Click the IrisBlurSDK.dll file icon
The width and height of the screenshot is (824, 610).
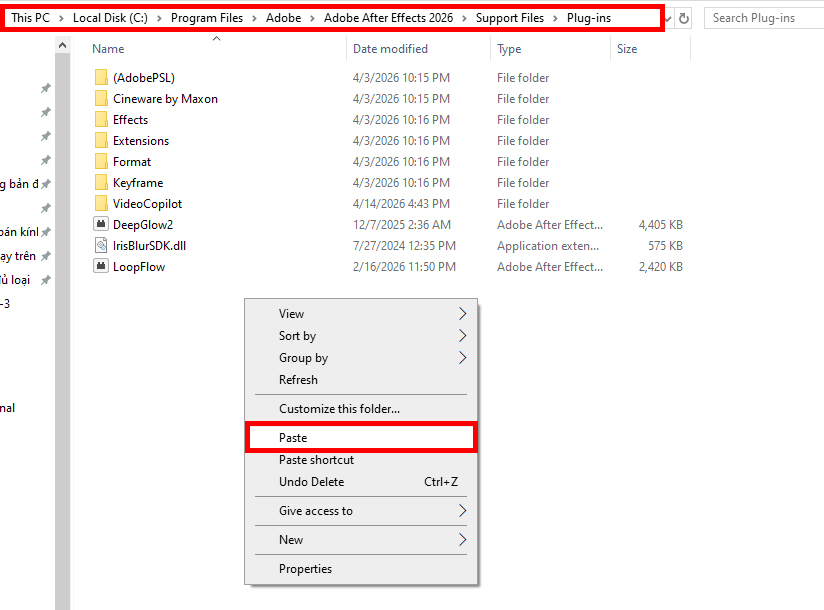tap(101, 245)
